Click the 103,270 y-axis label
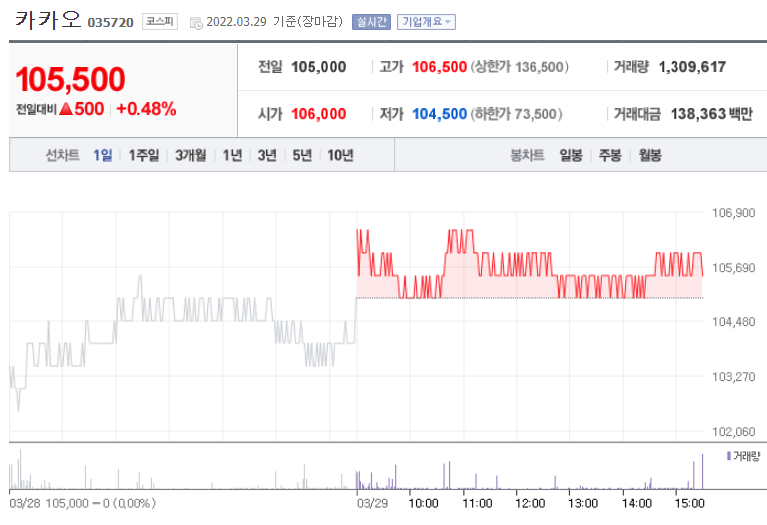The image size is (767, 525). [733, 377]
